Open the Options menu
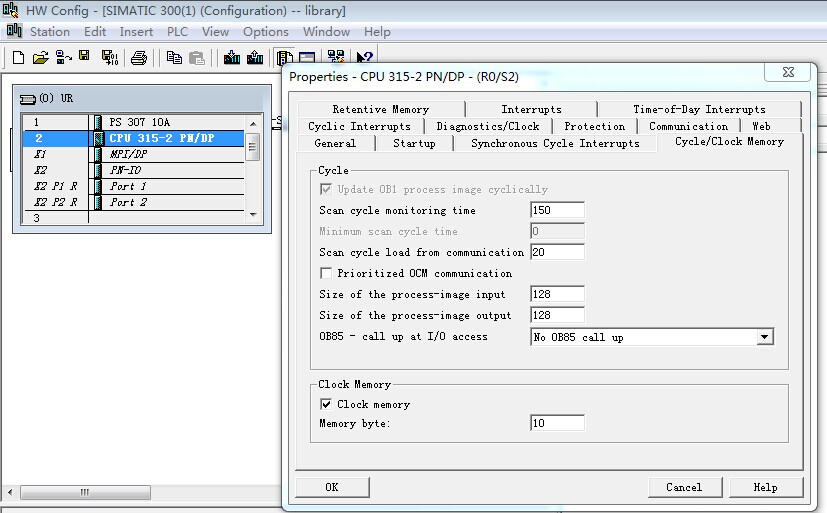This screenshot has height=513, width=827. [x=266, y=32]
